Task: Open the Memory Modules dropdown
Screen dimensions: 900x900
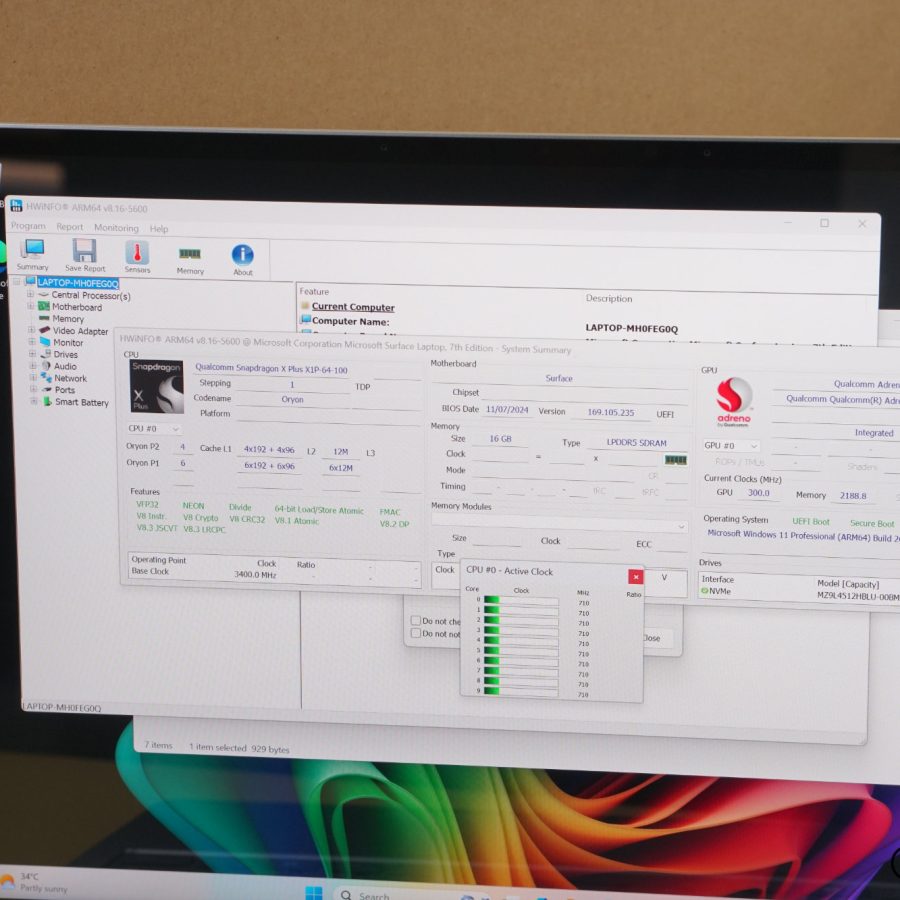Action: 559,522
